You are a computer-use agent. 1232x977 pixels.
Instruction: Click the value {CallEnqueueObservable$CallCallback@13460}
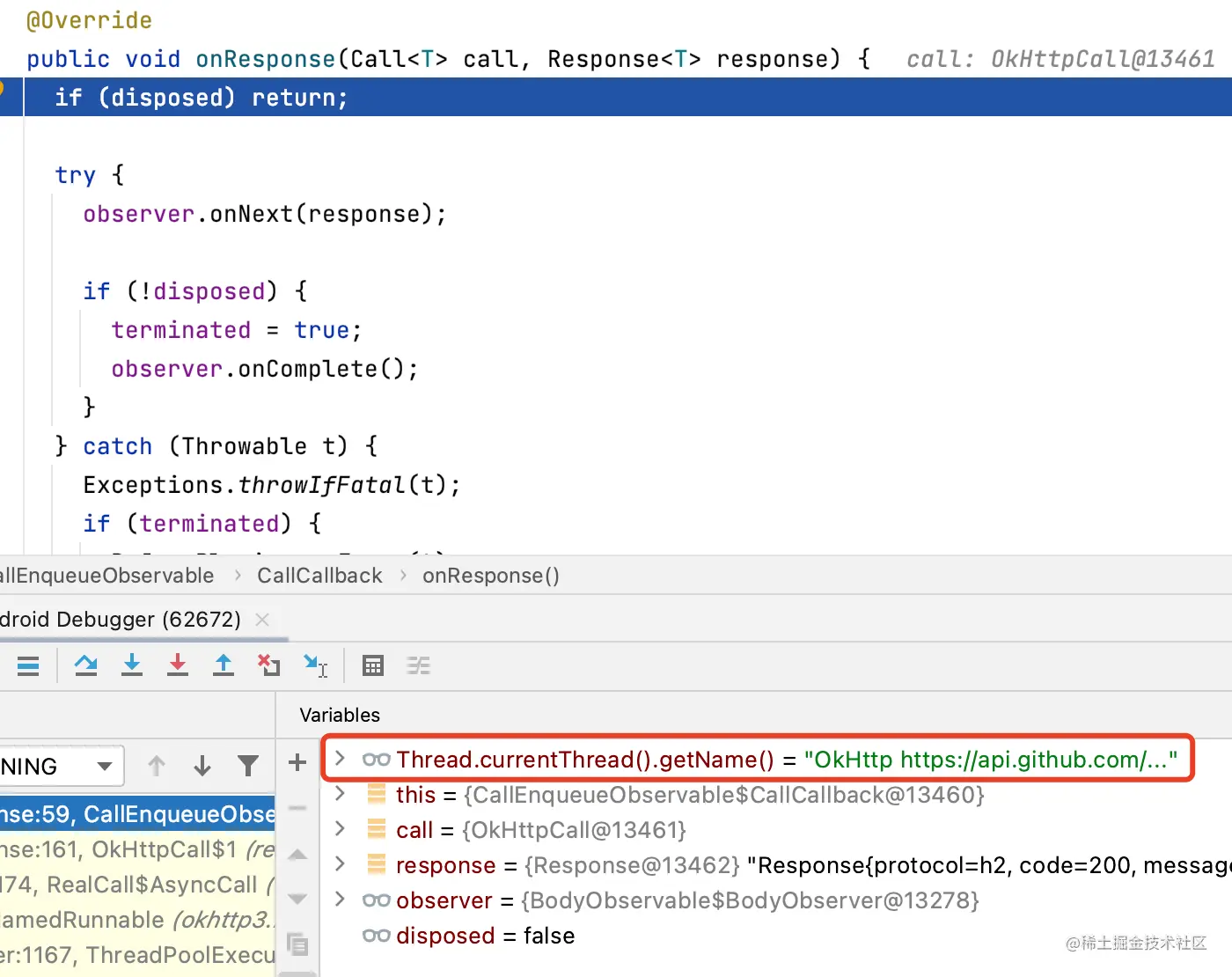tap(723, 795)
